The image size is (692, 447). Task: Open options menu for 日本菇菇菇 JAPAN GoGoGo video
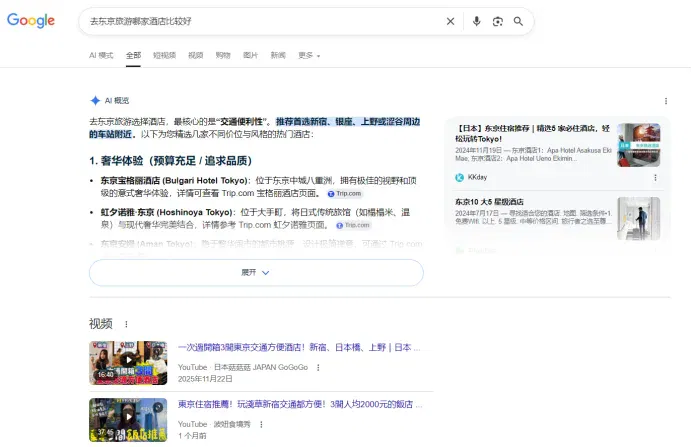pos(318,367)
